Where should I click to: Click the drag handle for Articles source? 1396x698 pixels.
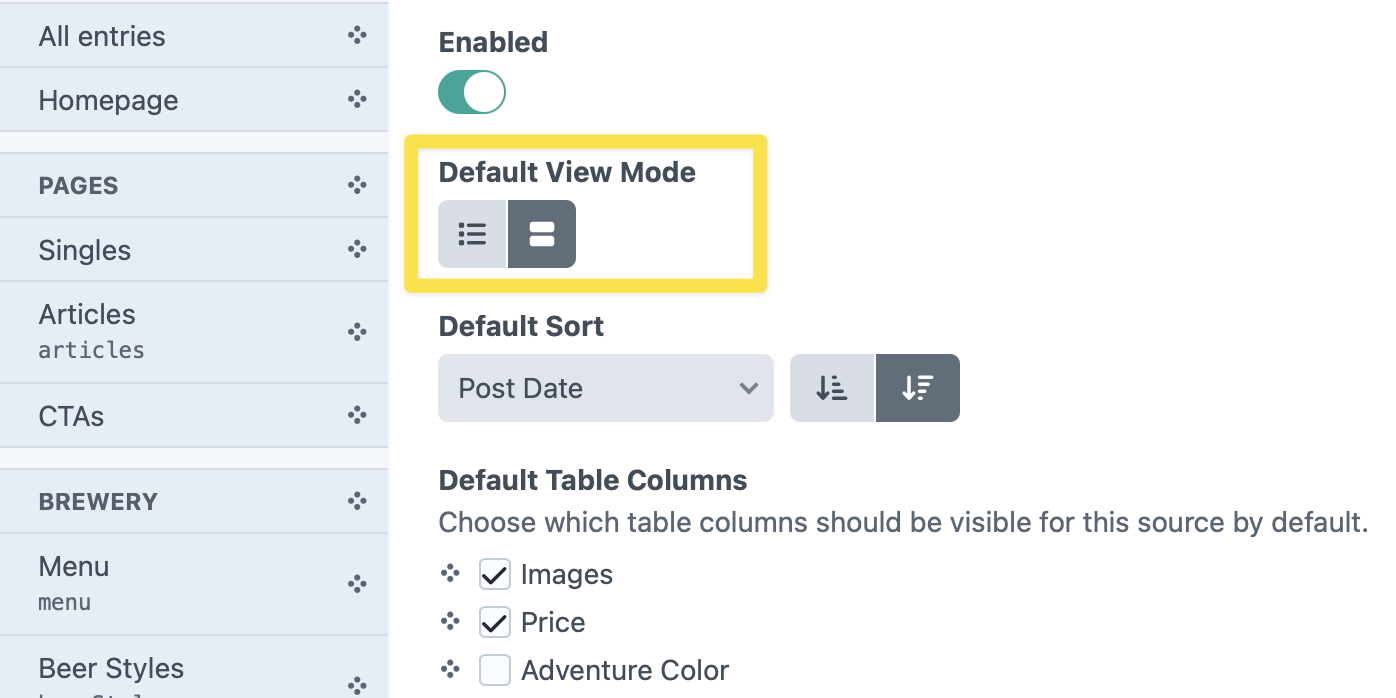click(357, 332)
